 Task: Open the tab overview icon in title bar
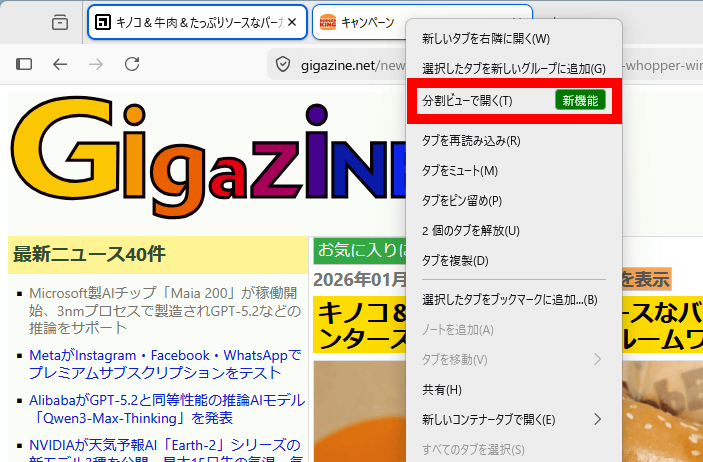point(60,22)
